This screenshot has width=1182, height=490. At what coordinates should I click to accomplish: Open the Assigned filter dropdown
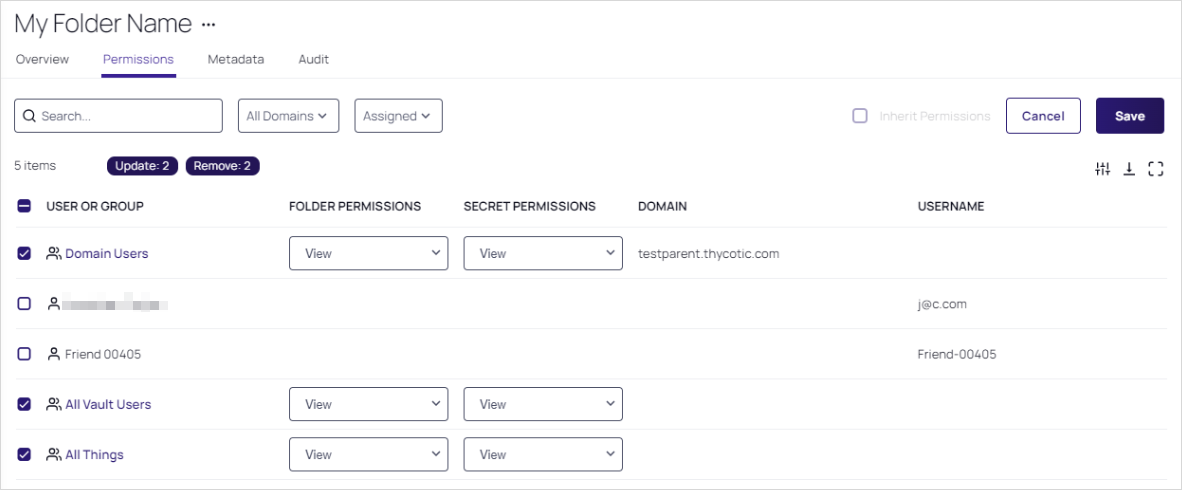pos(398,116)
